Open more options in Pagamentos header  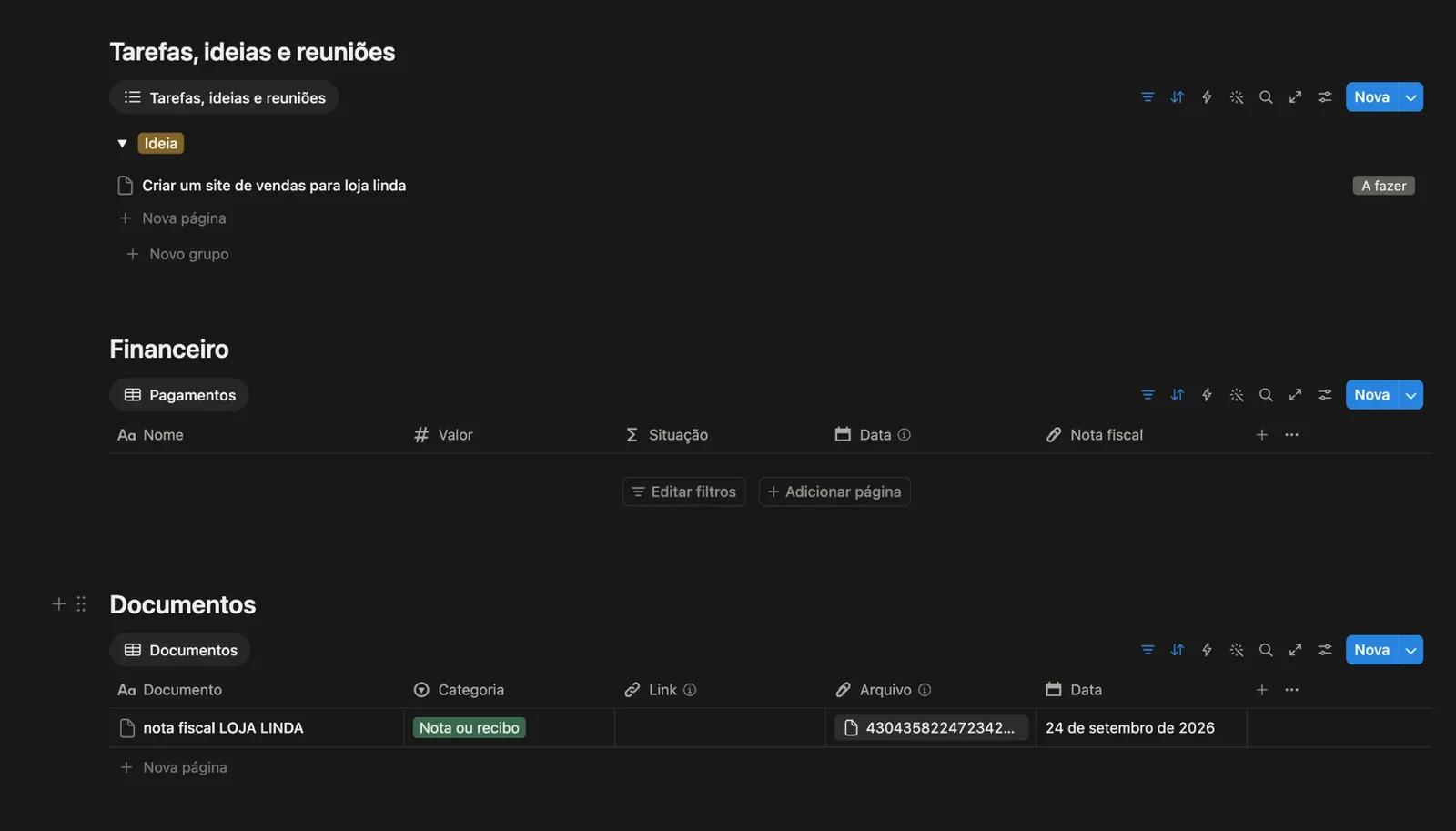point(1291,435)
